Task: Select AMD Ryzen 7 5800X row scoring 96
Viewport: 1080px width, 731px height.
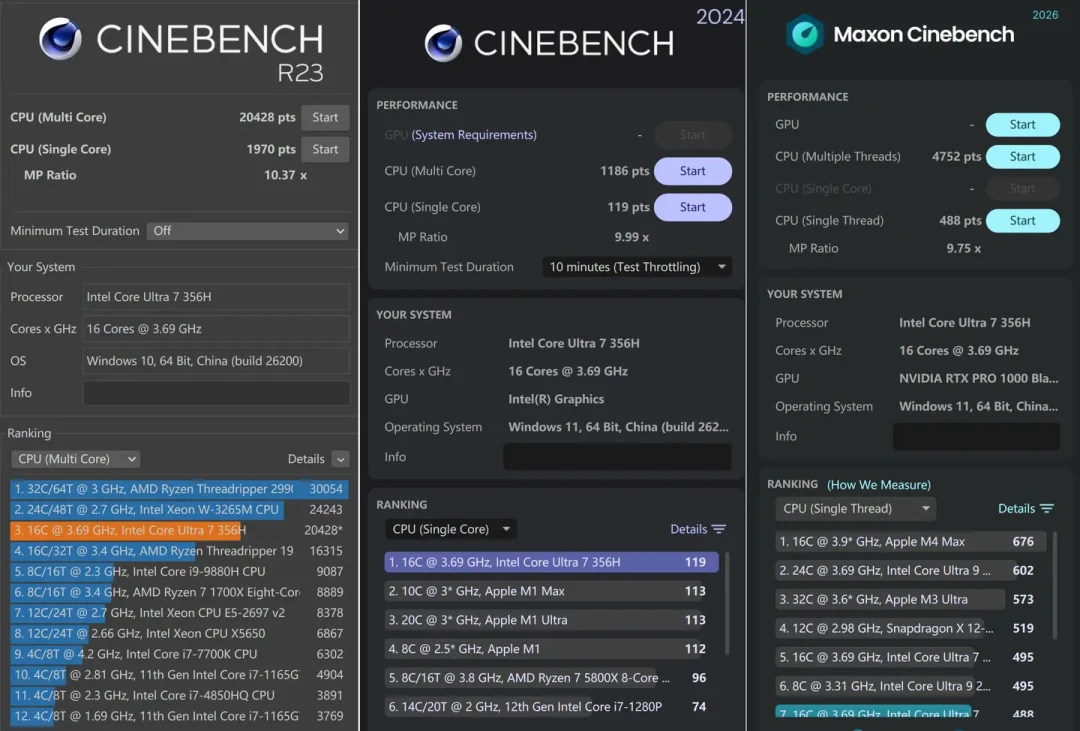Action: (x=551, y=678)
